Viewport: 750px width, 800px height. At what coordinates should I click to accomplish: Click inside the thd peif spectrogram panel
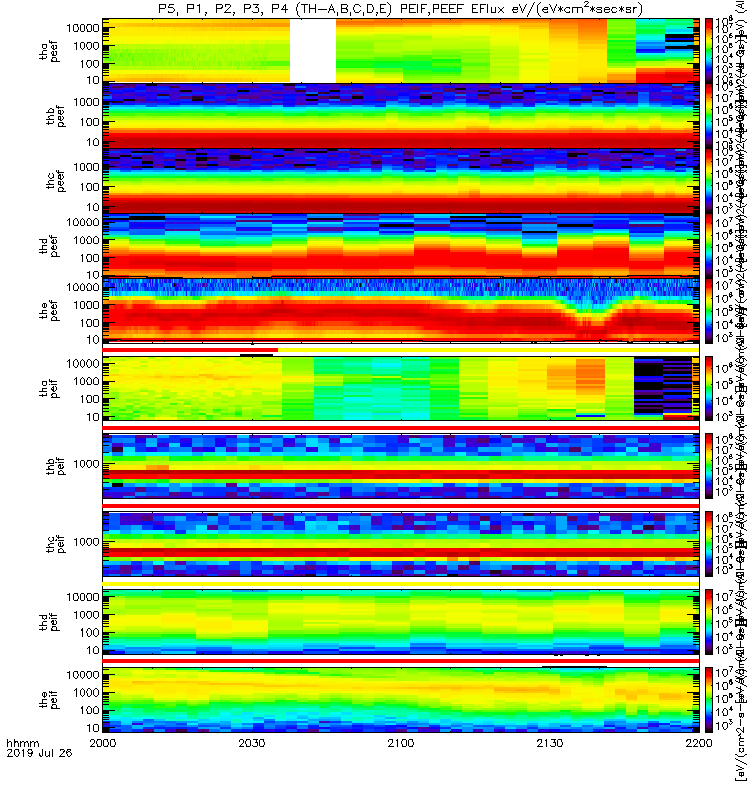(x=401, y=621)
